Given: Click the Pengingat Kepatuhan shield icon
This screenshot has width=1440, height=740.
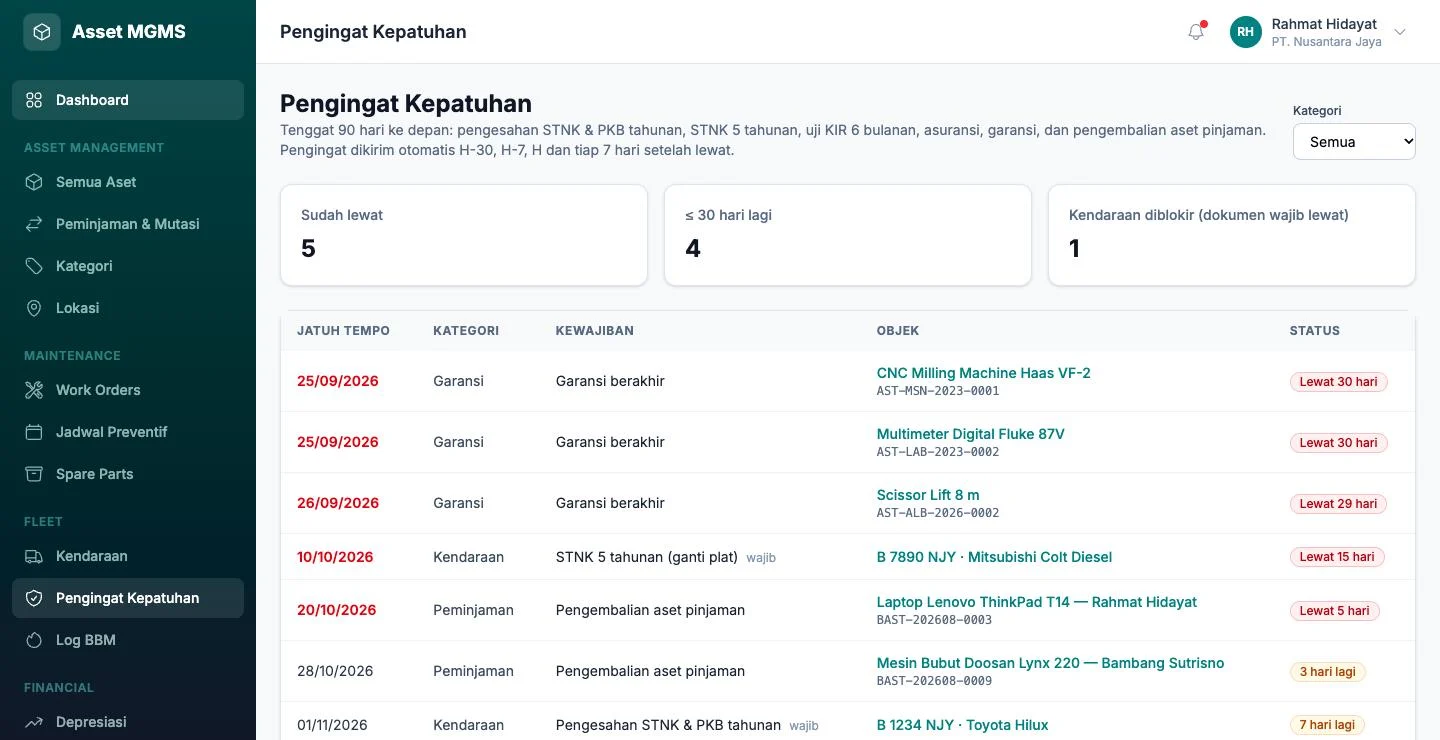Looking at the screenshot, I should (x=34, y=598).
